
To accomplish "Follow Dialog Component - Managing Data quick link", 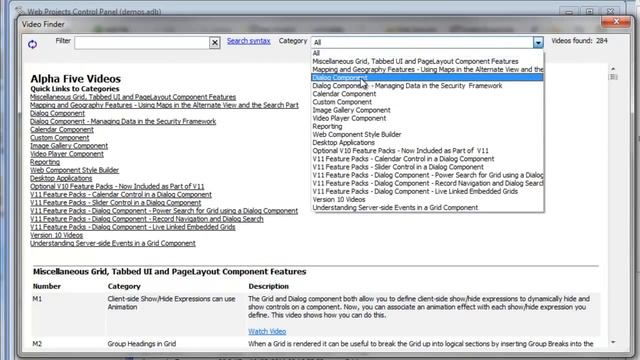I will click(x=123, y=122).
